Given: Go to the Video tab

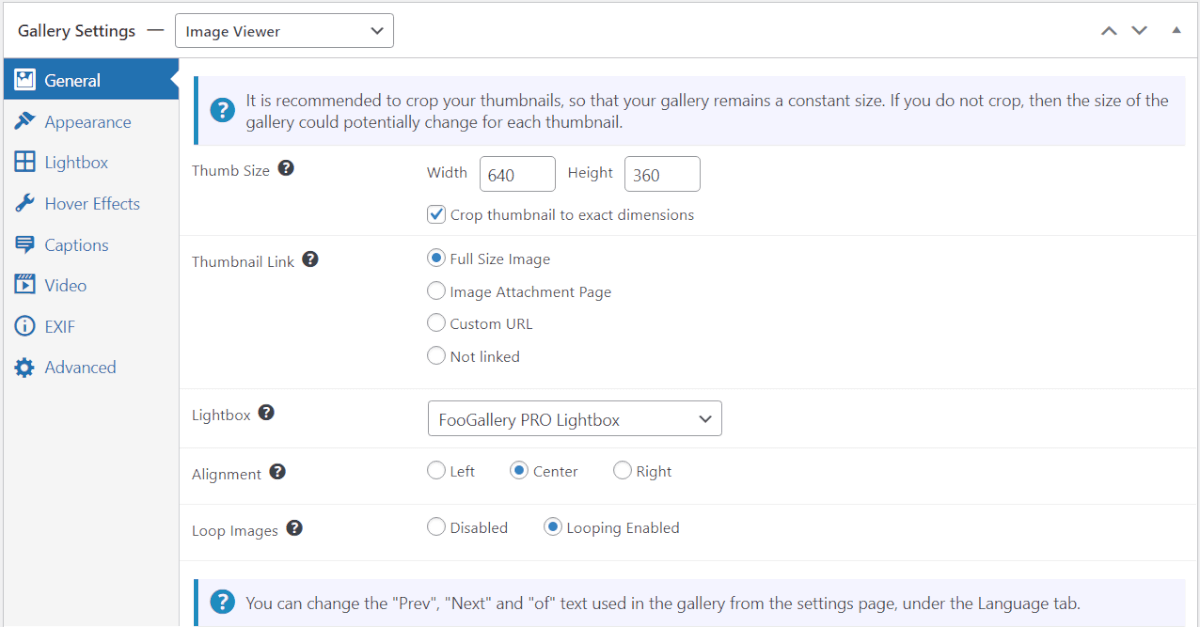Looking at the screenshot, I should pyautogui.click(x=91, y=285).
